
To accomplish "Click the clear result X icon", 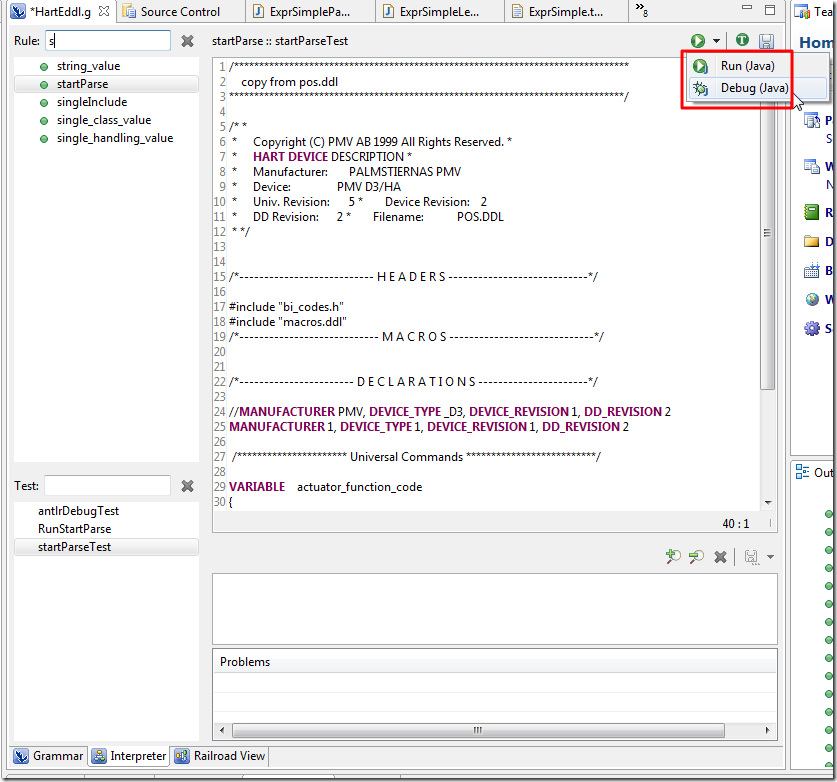I will tap(720, 557).
